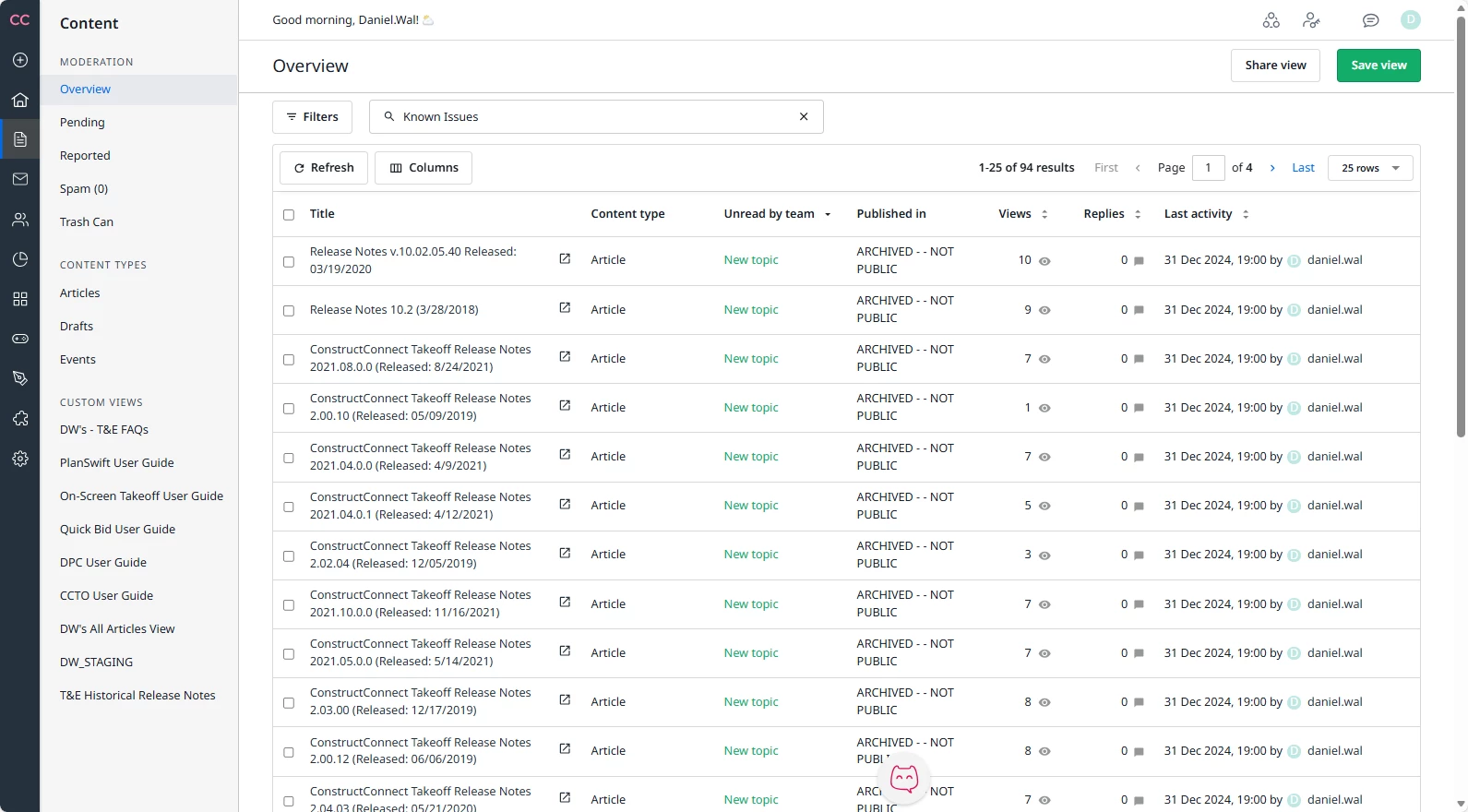Click the page scrollbar on the right
This screenshot has width=1468, height=812.
click(1461, 226)
